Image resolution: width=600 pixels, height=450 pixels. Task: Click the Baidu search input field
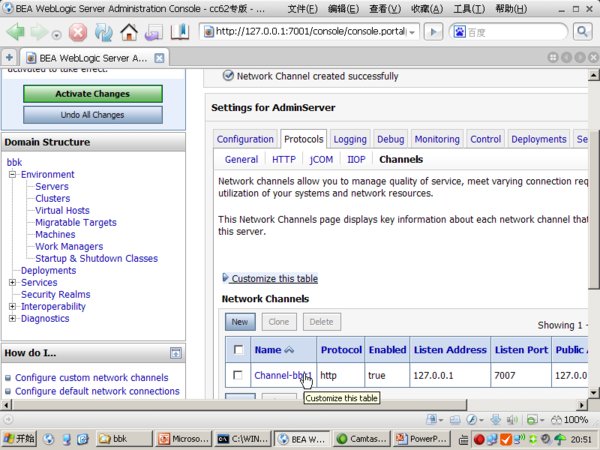(515, 32)
